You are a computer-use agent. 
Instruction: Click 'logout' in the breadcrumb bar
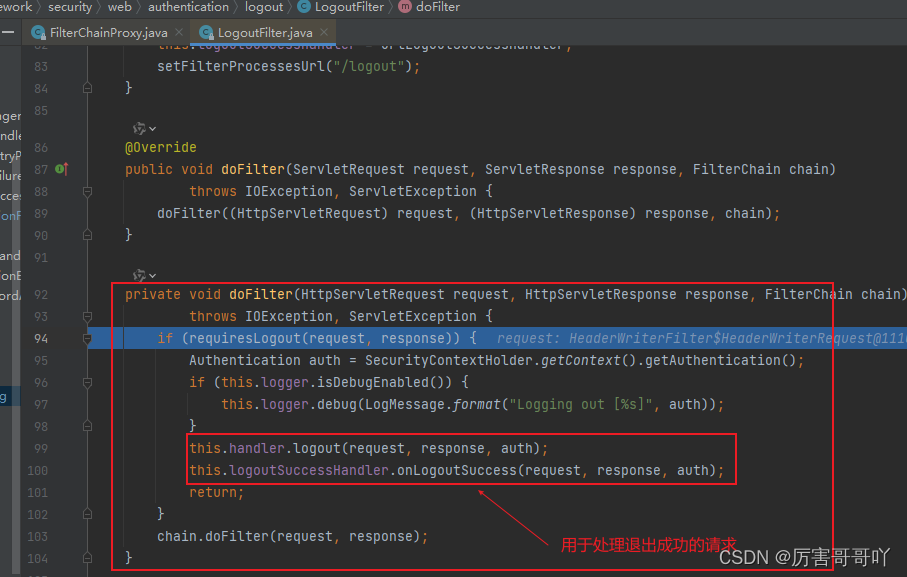click(263, 7)
